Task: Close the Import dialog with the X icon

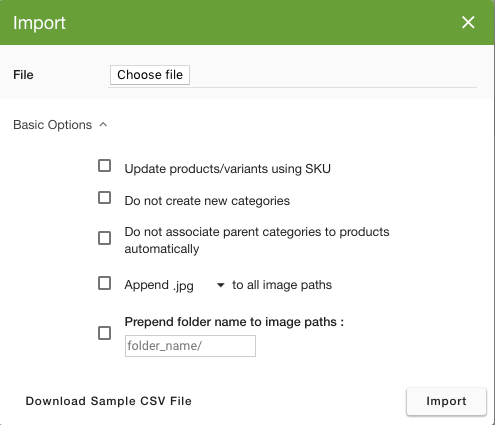Action: (x=468, y=22)
